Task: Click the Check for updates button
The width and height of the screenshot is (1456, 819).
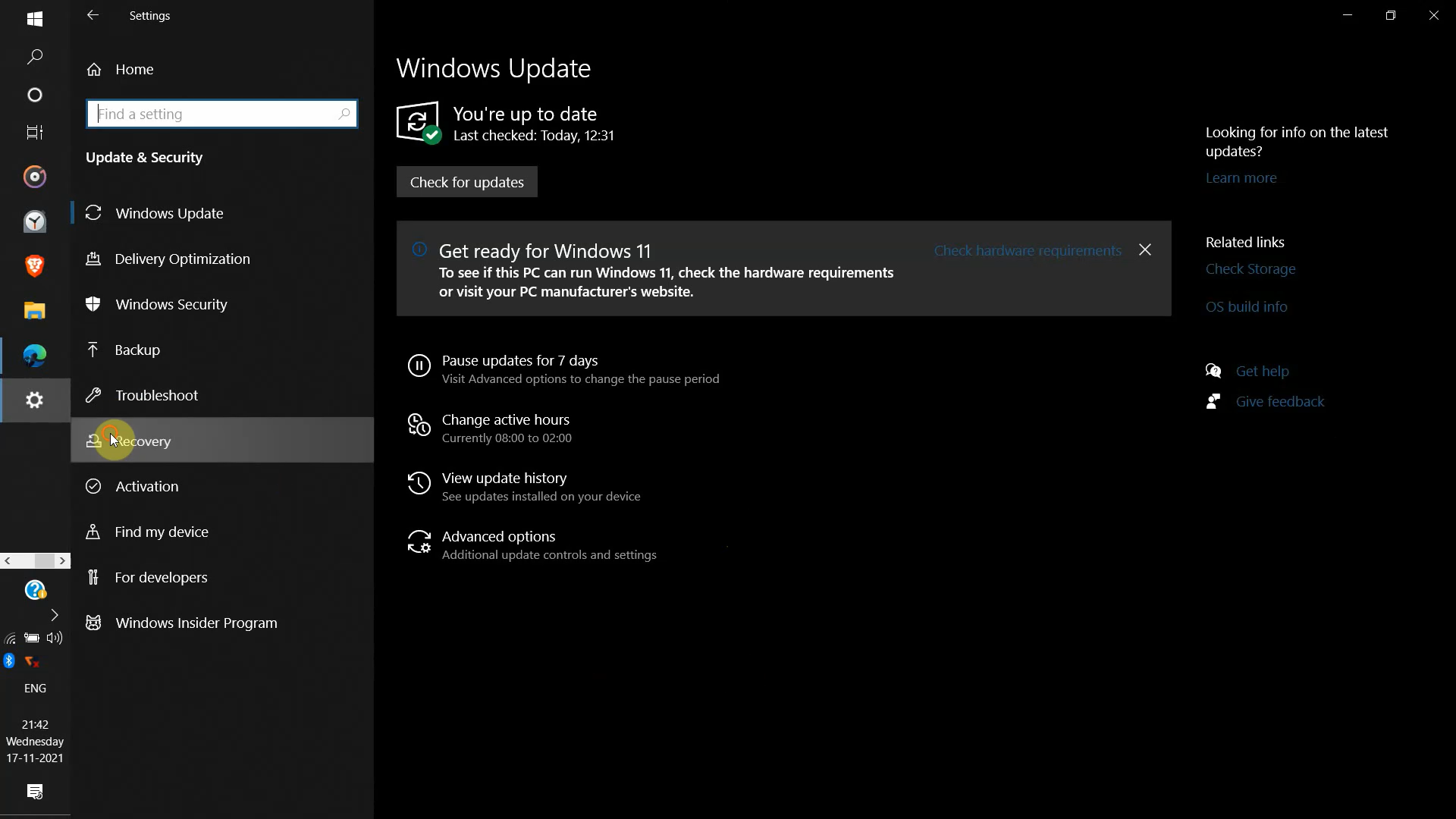Action: pos(467,183)
